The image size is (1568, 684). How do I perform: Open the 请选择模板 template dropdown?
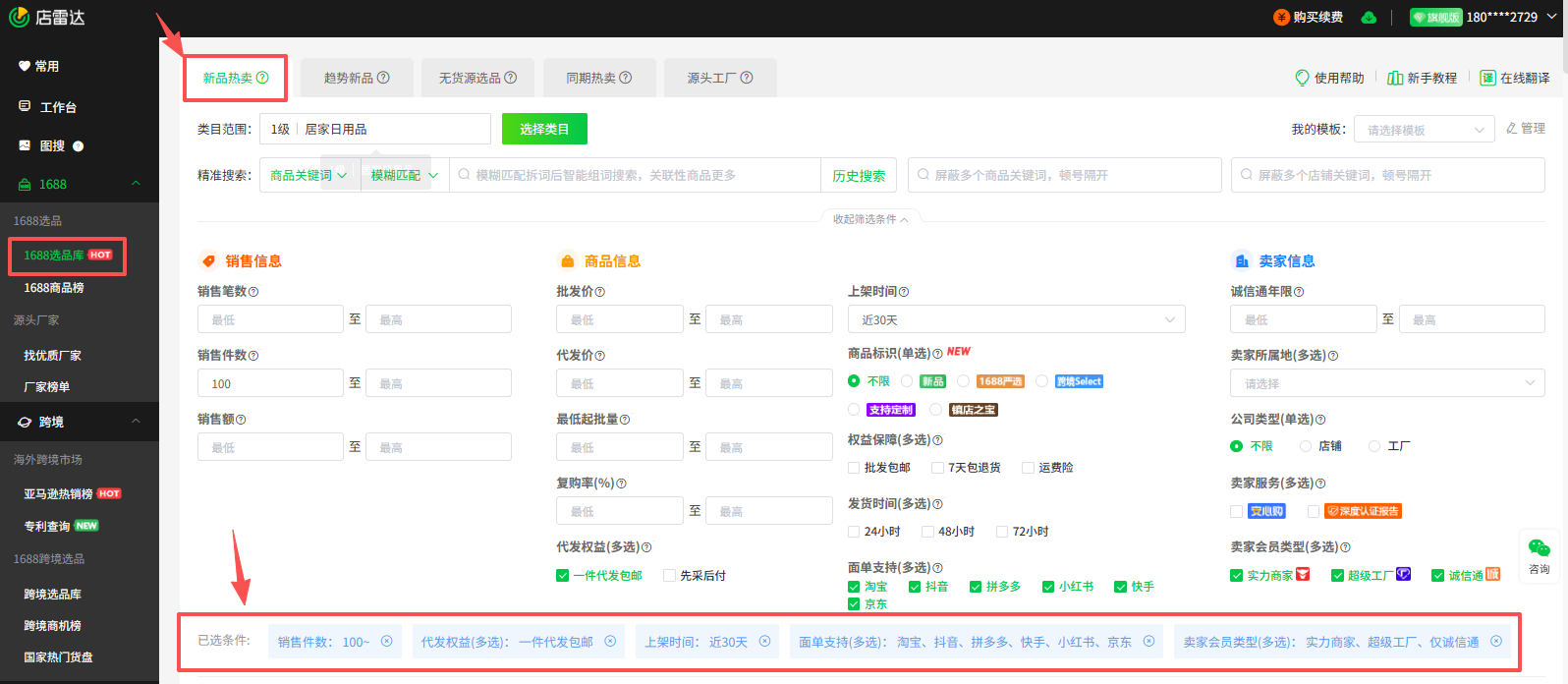[1425, 130]
